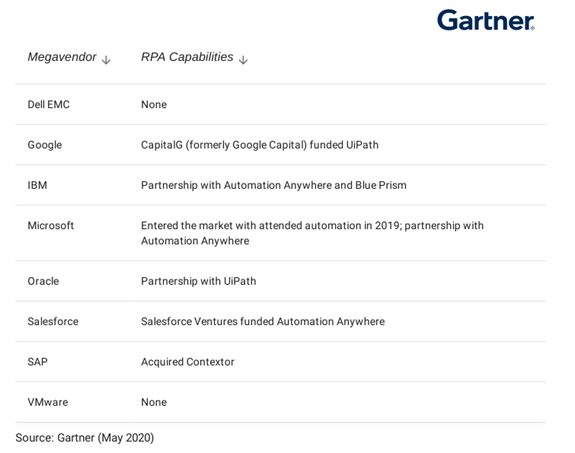
Task: Click the Microsoft attended automation description
Action: [x=312, y=233]
